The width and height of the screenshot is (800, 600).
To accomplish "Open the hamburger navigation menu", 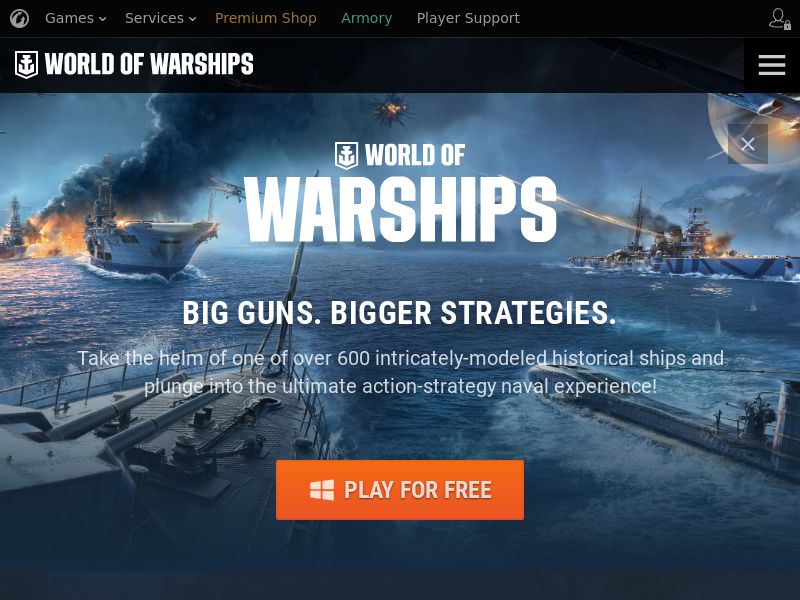I will pyautogui.click(x=771, y=65).
